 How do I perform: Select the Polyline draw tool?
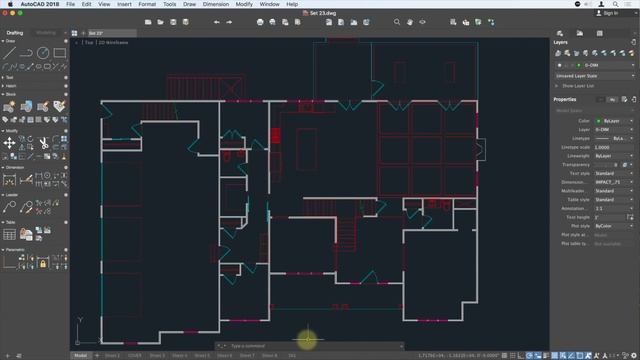(26, 53)
